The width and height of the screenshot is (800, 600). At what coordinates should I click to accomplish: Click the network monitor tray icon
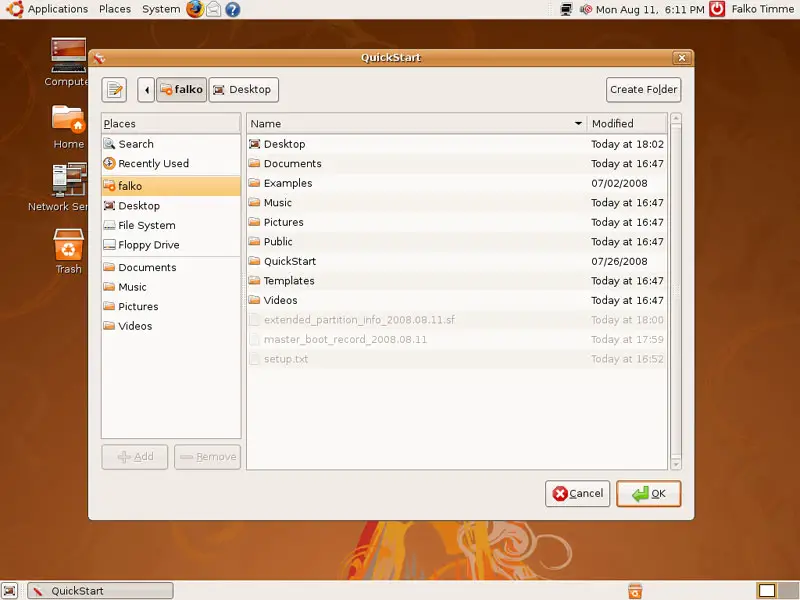click(566, 9)
